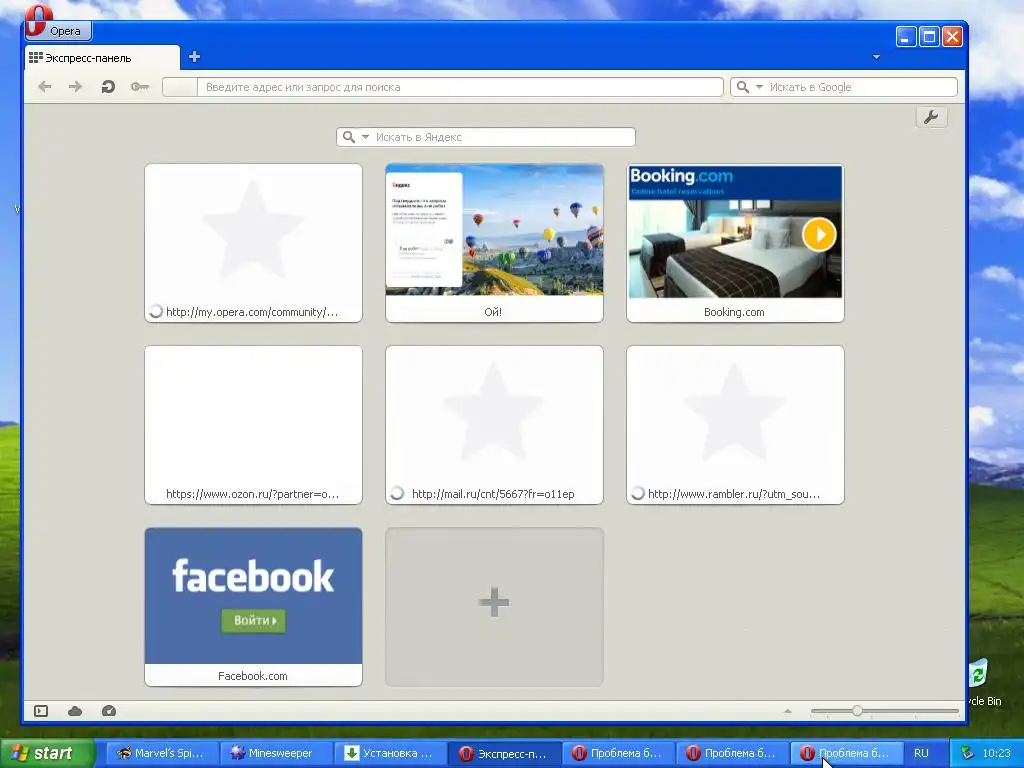
Task: Go forward with the forward arrow
Action: tap(76, 87)
